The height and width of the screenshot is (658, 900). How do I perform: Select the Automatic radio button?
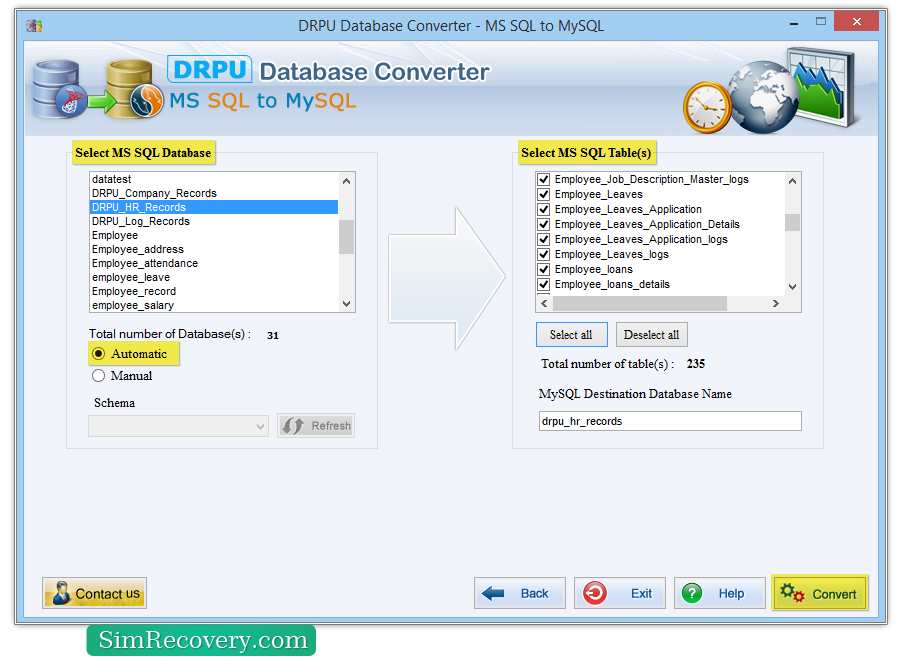99,354
